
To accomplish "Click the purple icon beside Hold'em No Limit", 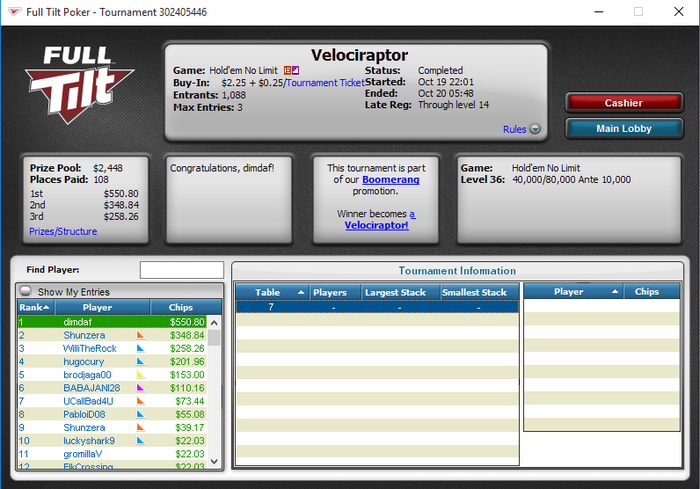I will pyautogui.click(x=296, y=71).
